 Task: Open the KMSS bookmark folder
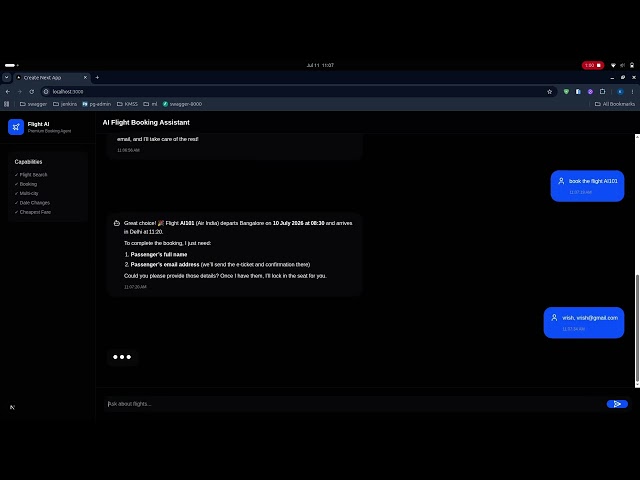click(x=127, y=104)
